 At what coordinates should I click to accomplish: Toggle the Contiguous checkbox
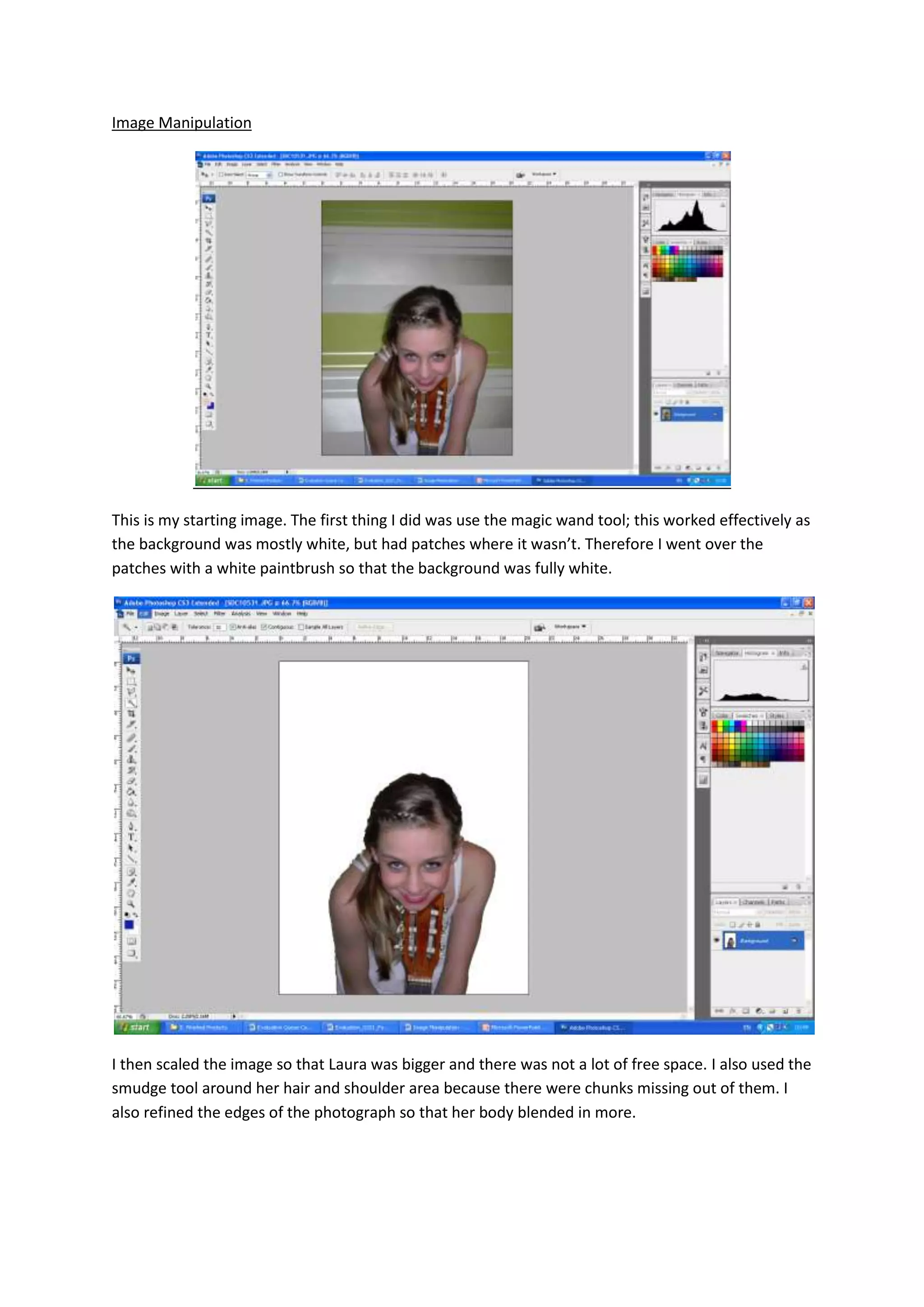(x=264, y=627)
